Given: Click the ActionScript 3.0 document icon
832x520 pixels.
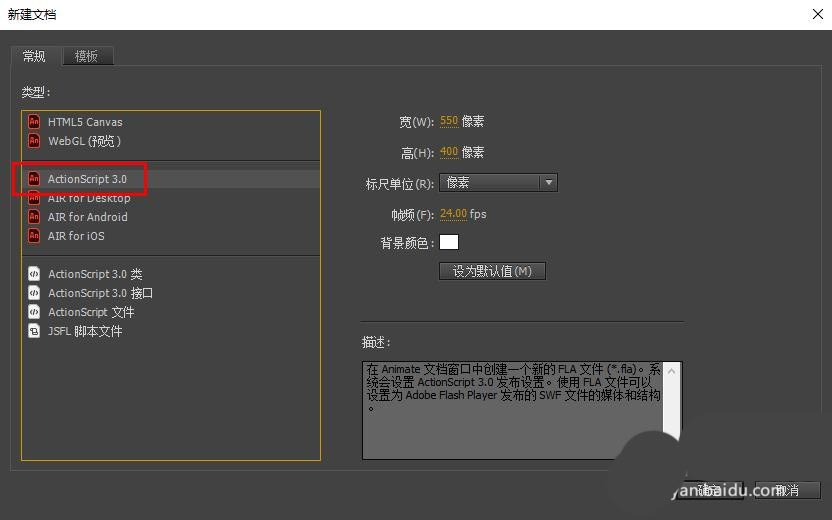Looking at the screenshot, I should 34,179.
